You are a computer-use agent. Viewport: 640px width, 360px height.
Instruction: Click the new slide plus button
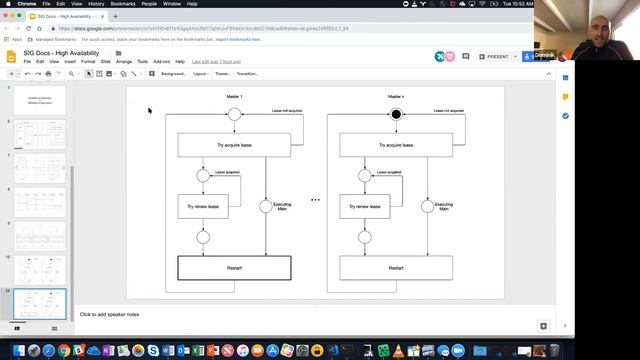click(11, 74)
